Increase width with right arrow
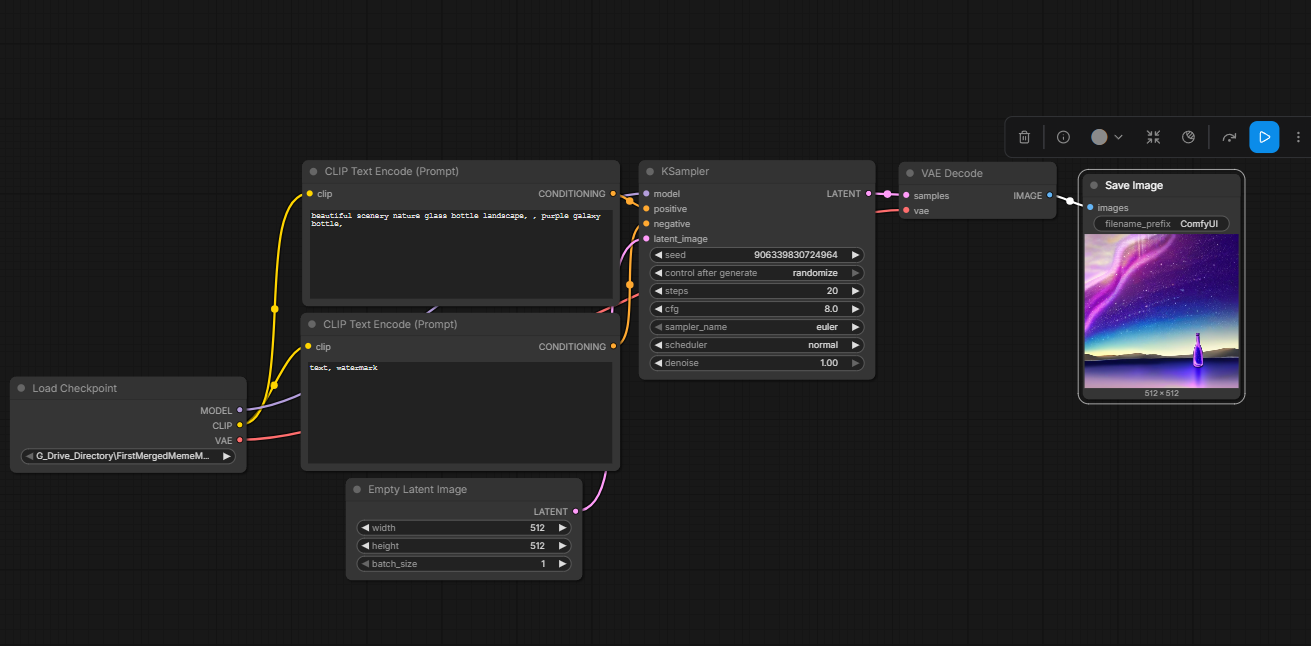Image resolution: width=1311 pixels, height=646 pixels. [x=562, y=528]
